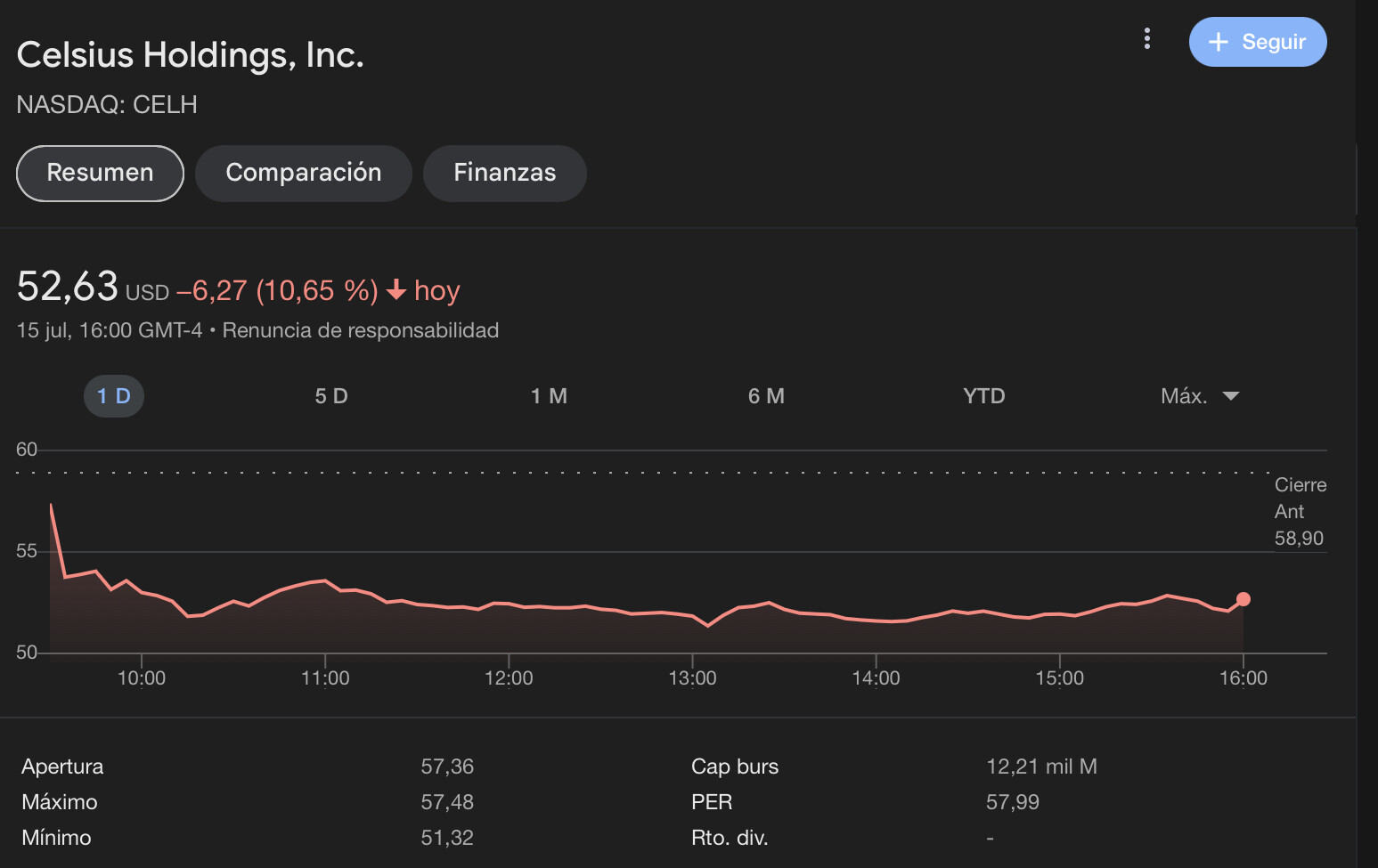1378x868 pixels.
Task: Switch chart to 1 M range
Action: [x=549, y=396]
